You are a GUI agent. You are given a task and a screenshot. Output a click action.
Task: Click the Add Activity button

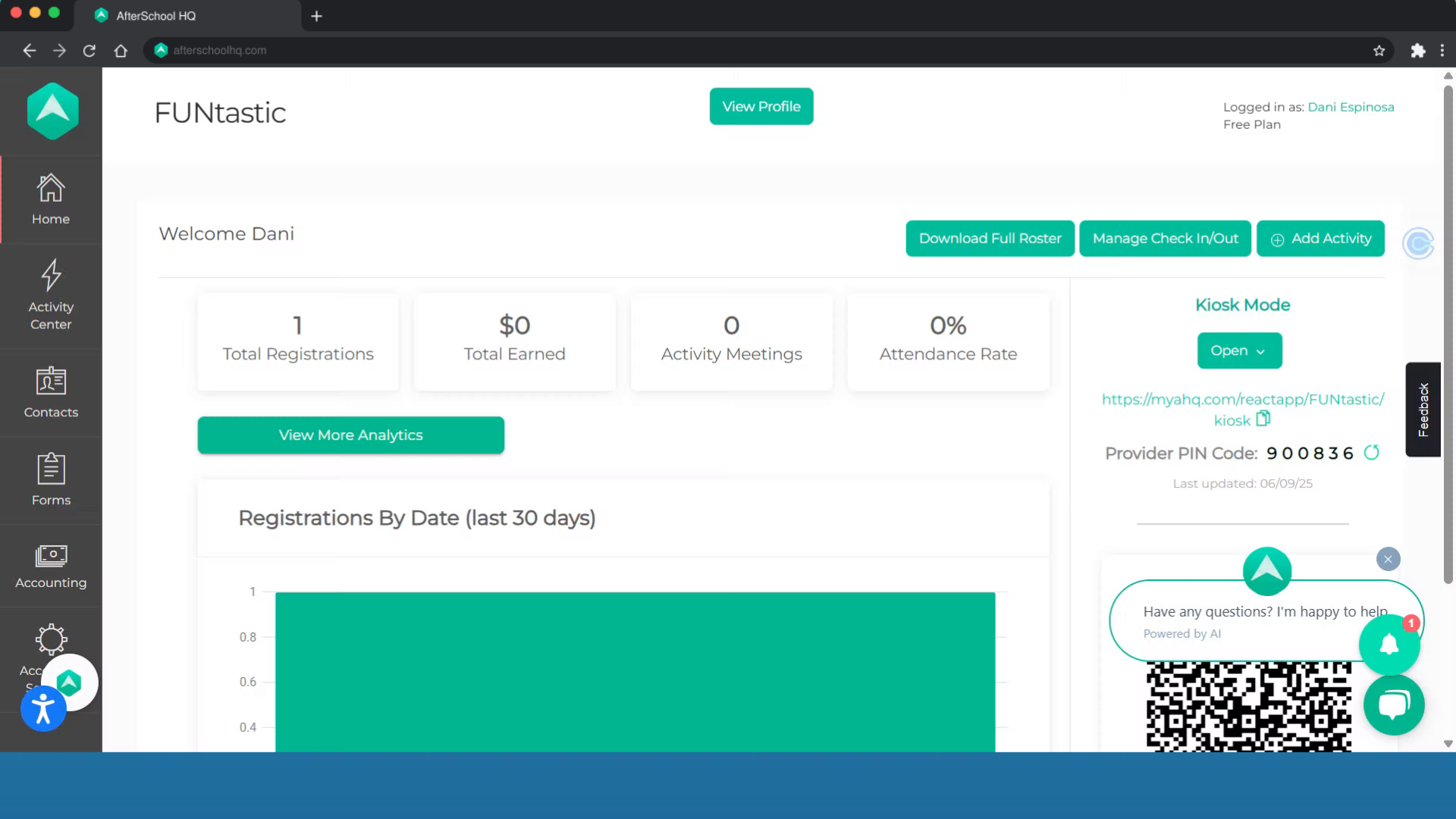click(x=1320, y=239)
